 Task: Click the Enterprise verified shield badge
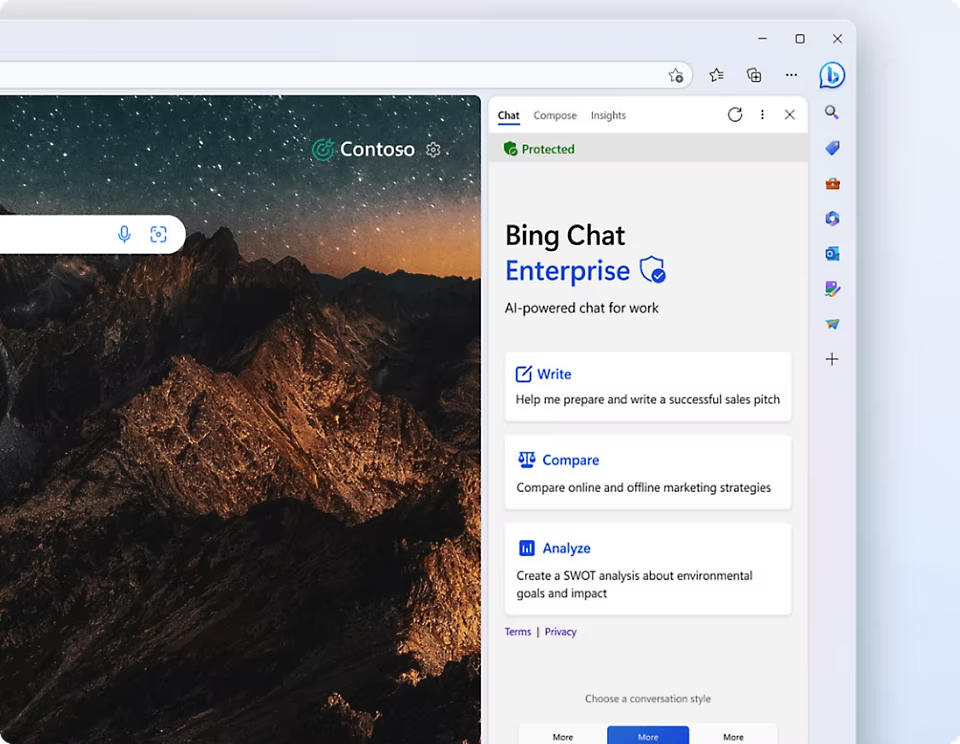[x=653, y=270]
